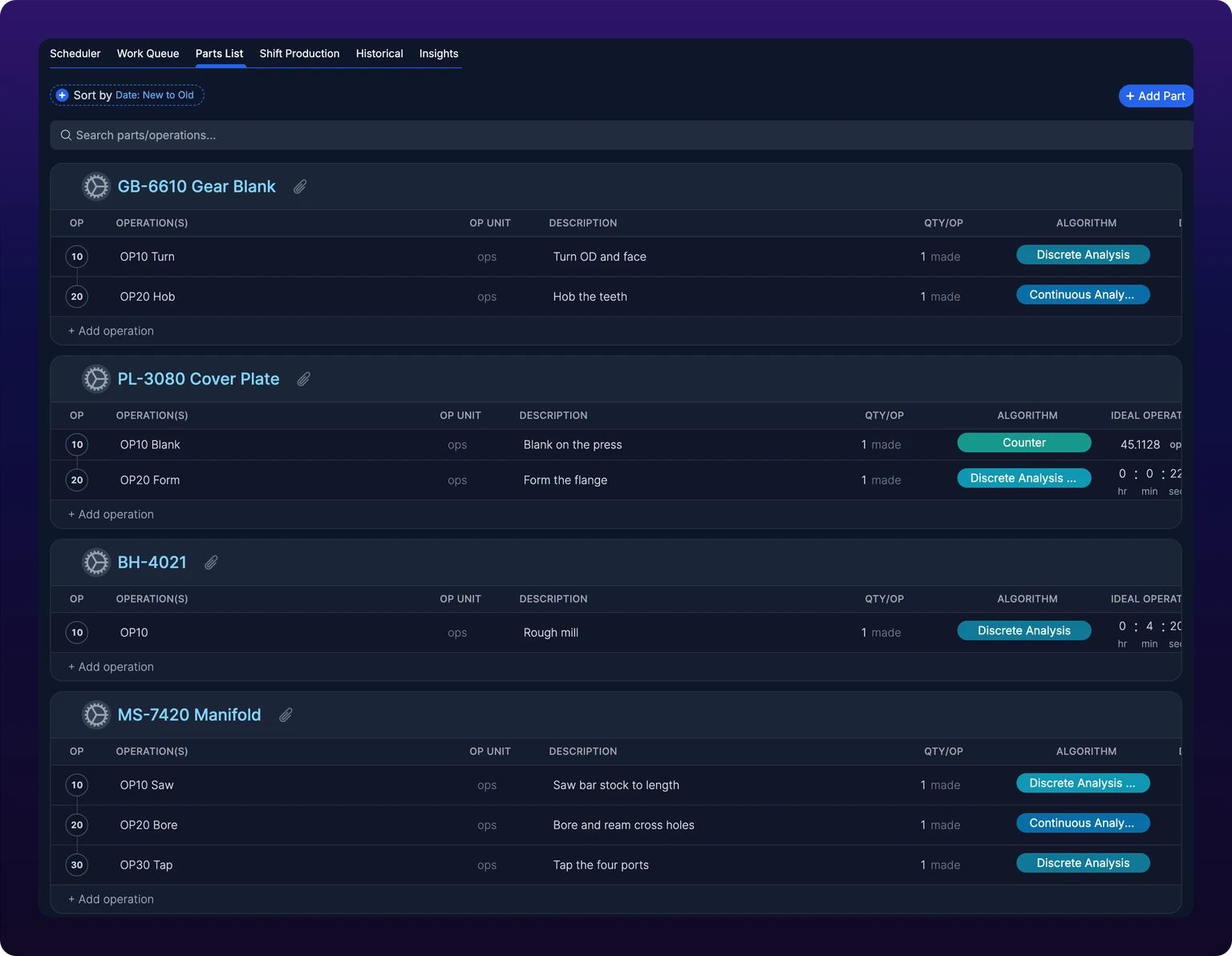This screenshot has height=956, width=1232.
Task: Open the attachment paperclip for PL-3080 Cover Plate
Action: (x=304, y=379)
